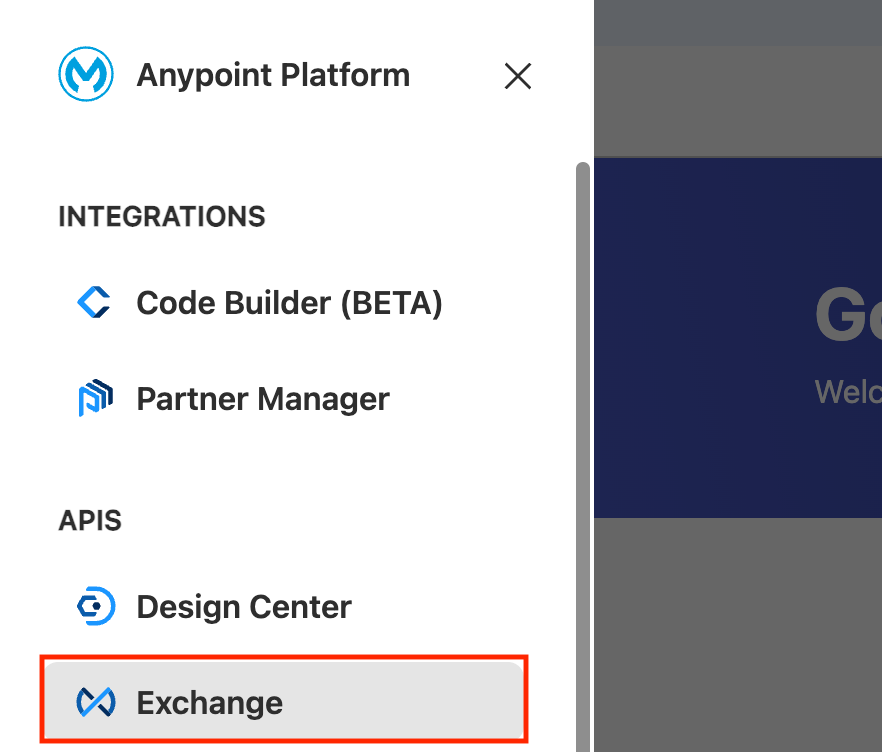Open Code Builder (BETA) from menu
Image resolution: width=882 pixels, height=752 pixels.
pos(289,302)
